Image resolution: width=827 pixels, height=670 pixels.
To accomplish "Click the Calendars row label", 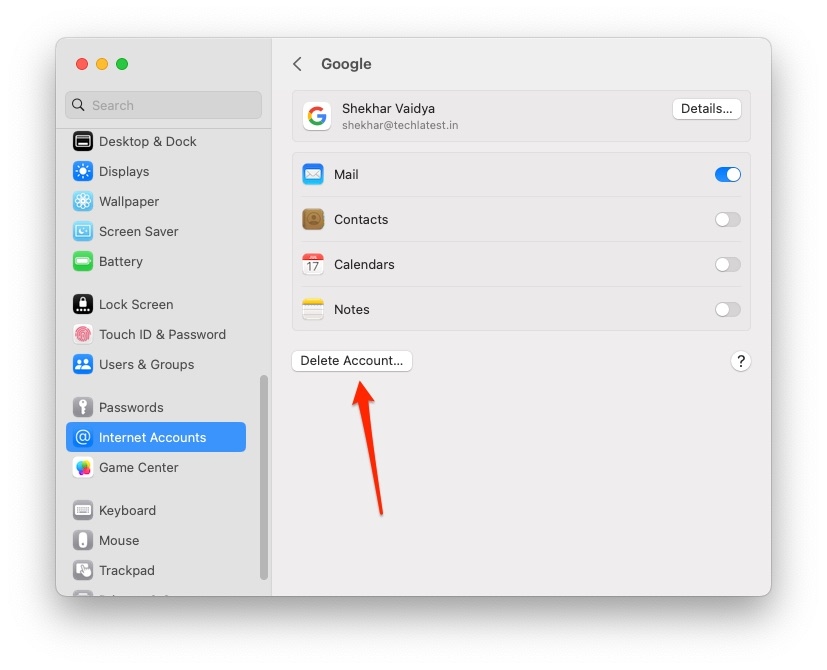I will pyautogui.click(x=364, y=264).
